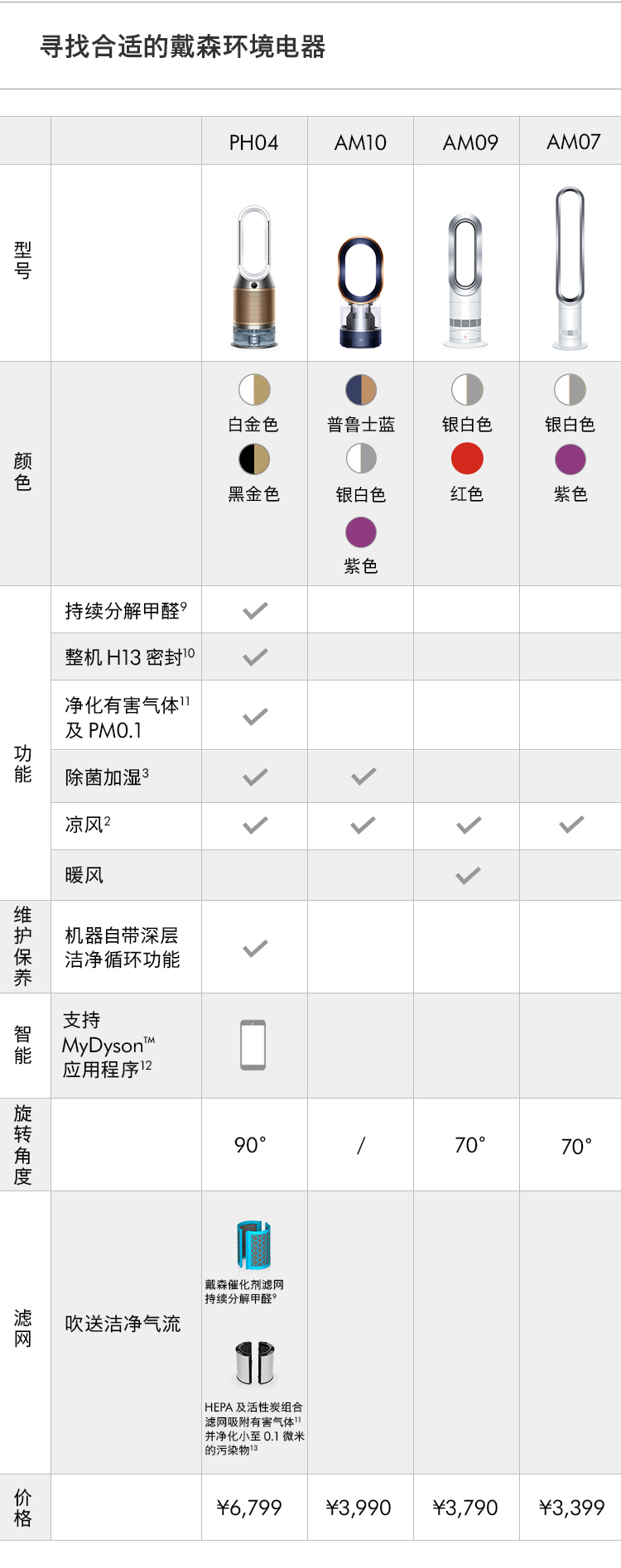The image size is (621, 1568).
Task: Click the 除菌加湿 checkmark under AM10
Action: coord(363,776)
